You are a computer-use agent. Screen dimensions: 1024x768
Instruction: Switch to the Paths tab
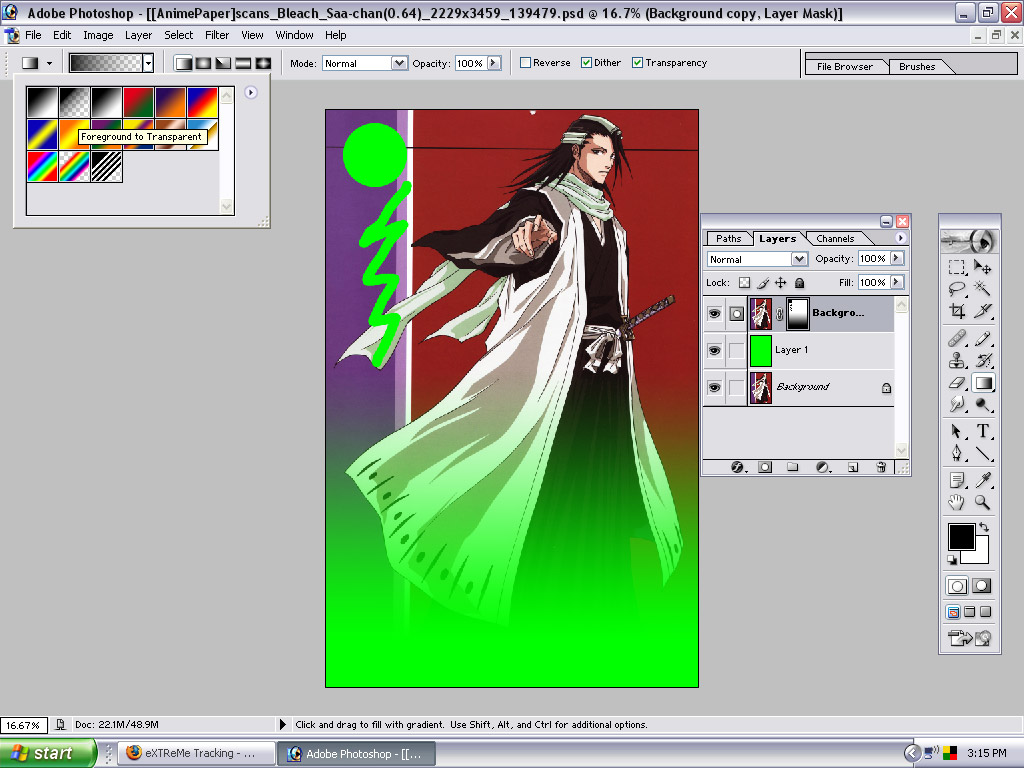[x=728, y=239]
